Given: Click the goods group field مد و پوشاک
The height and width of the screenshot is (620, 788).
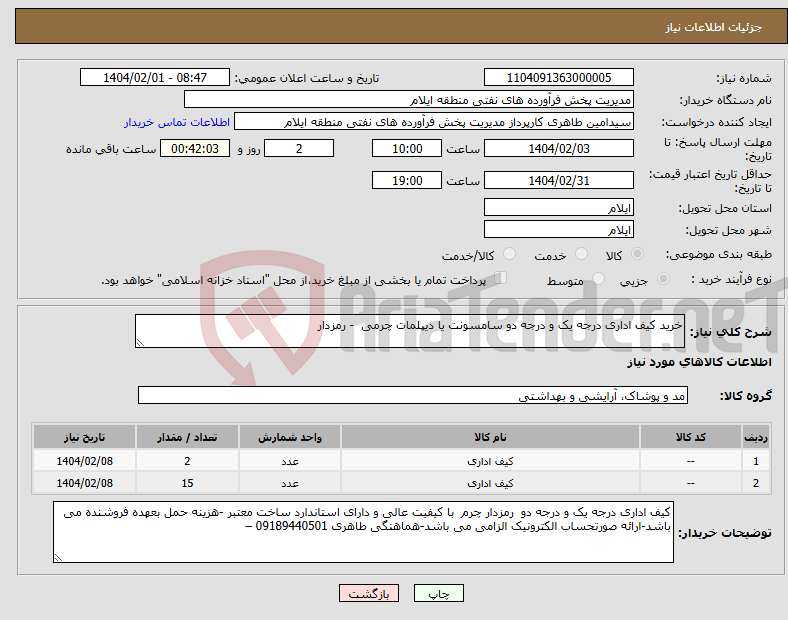Looking at the screenshot, I should [x=413, y=395].
